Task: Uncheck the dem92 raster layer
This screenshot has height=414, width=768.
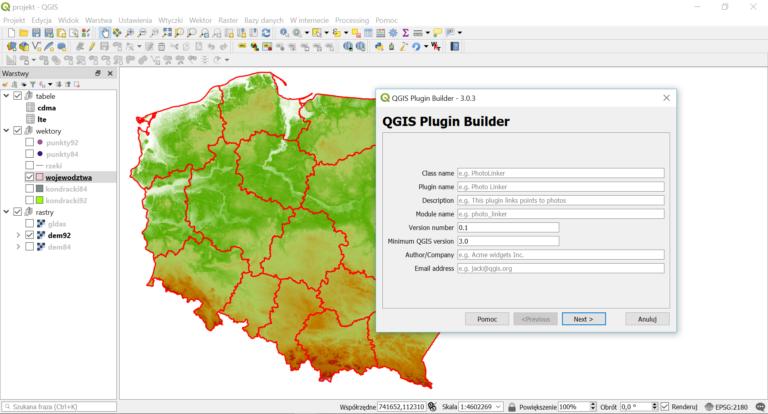Action: click(x=29, y=235)
